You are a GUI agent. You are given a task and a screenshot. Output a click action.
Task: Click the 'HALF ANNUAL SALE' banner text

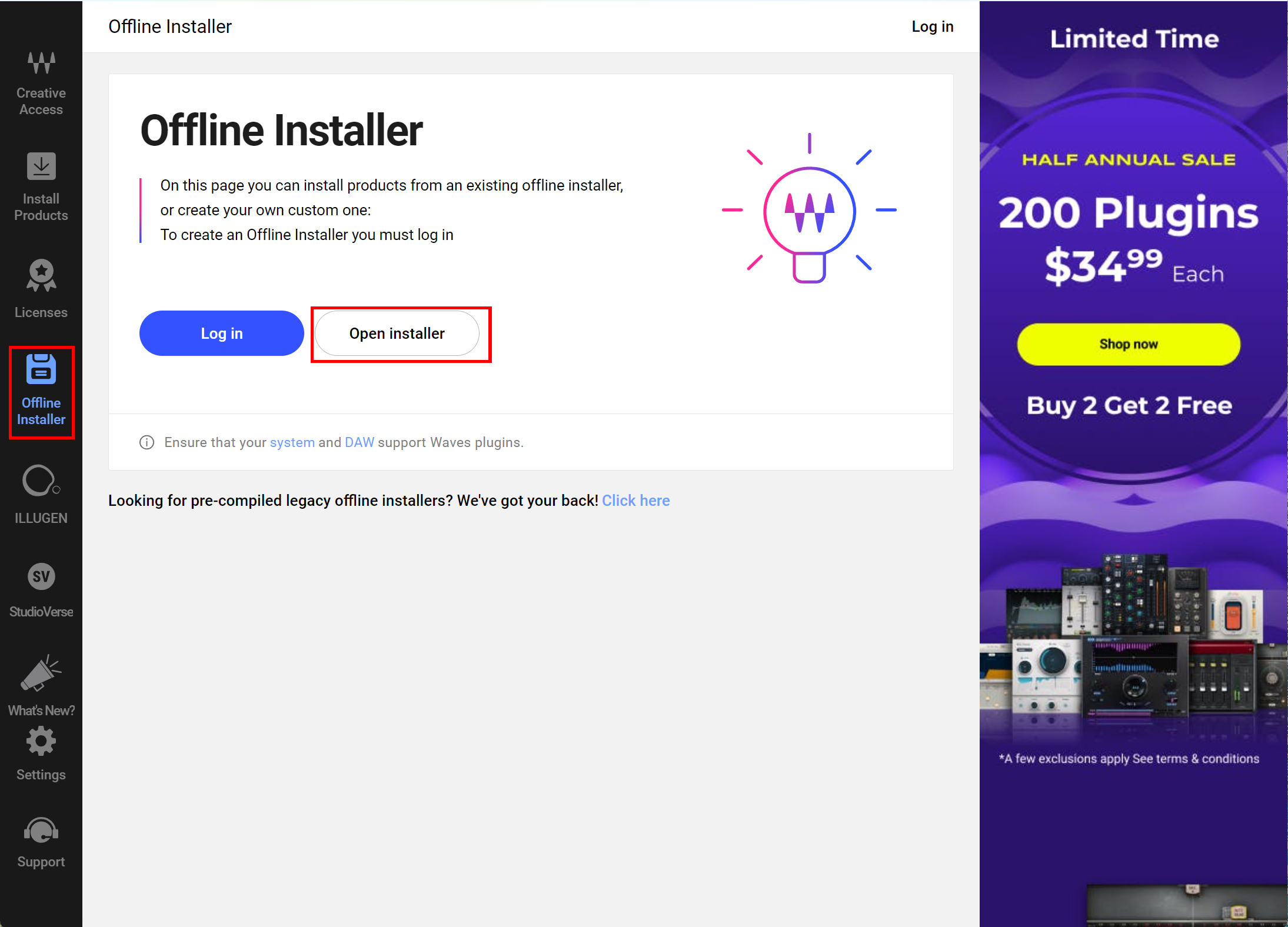1129,159
